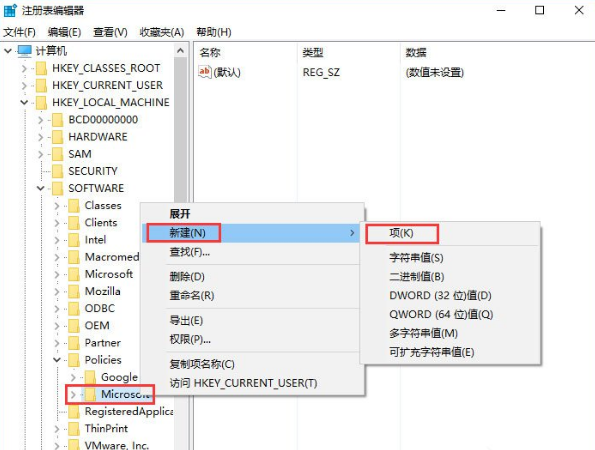Choose 权限(P)... in the context menu

pos(190,339)
